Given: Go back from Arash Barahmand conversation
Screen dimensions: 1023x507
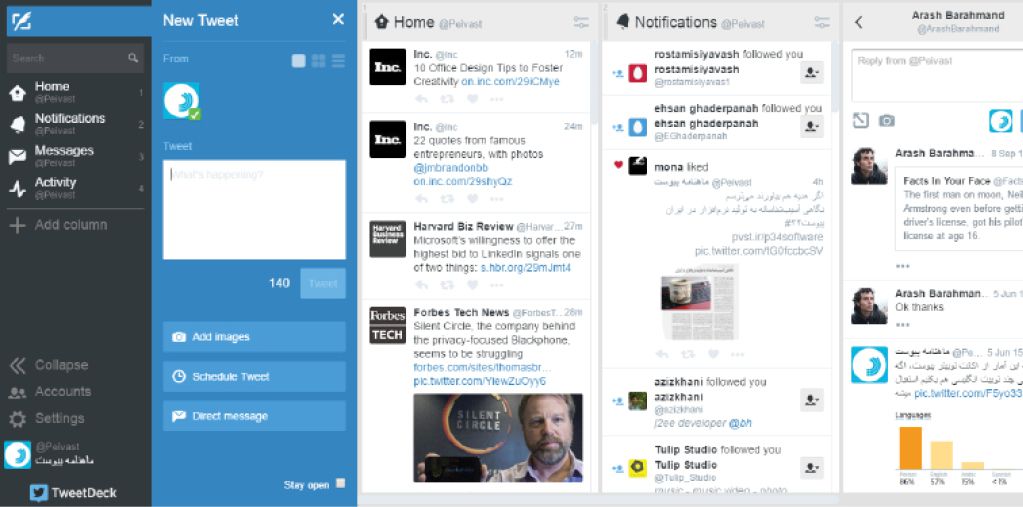Looking at the screenshot, I should click(859, 22).
